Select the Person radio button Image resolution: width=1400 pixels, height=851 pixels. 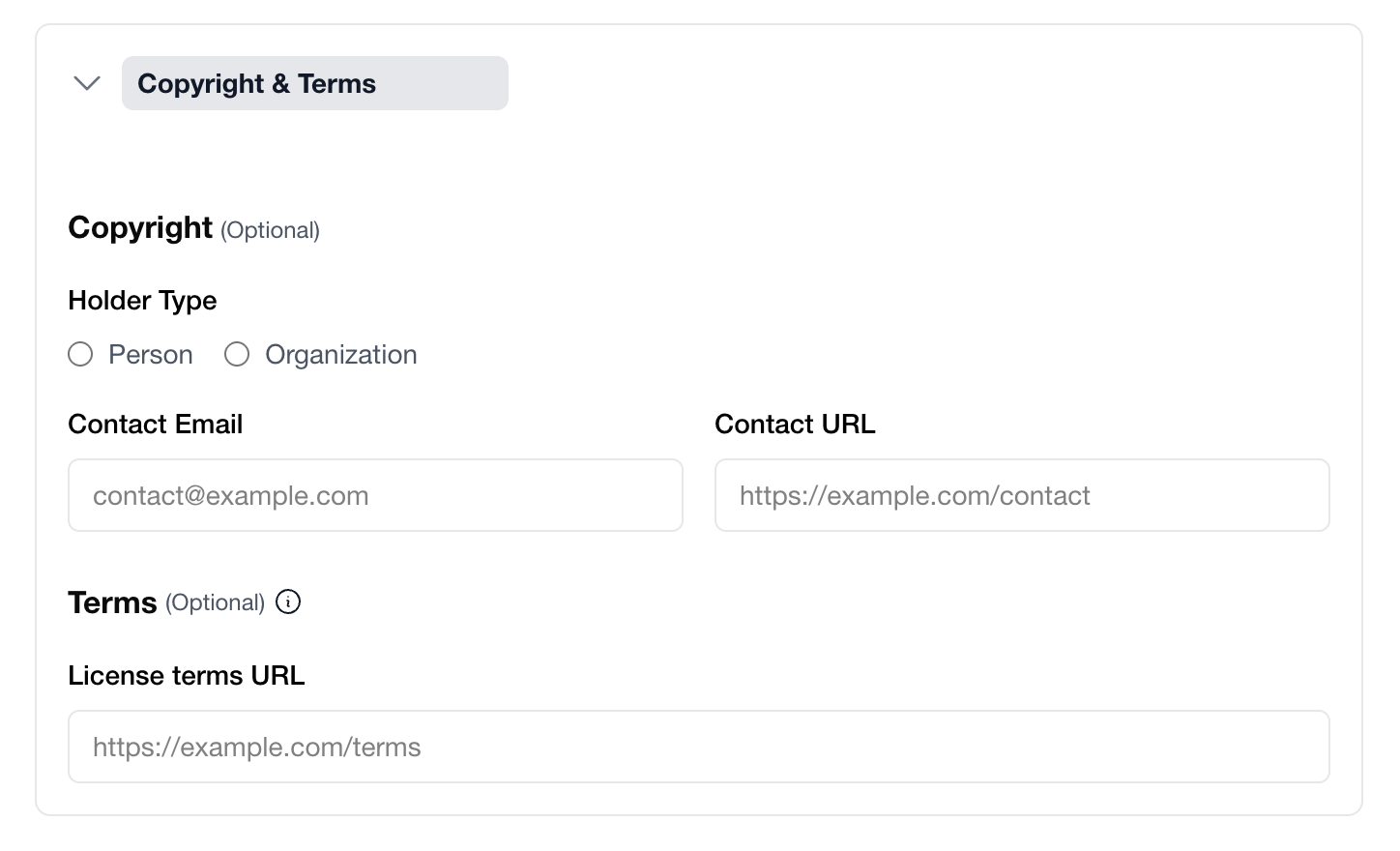(80, 355)
